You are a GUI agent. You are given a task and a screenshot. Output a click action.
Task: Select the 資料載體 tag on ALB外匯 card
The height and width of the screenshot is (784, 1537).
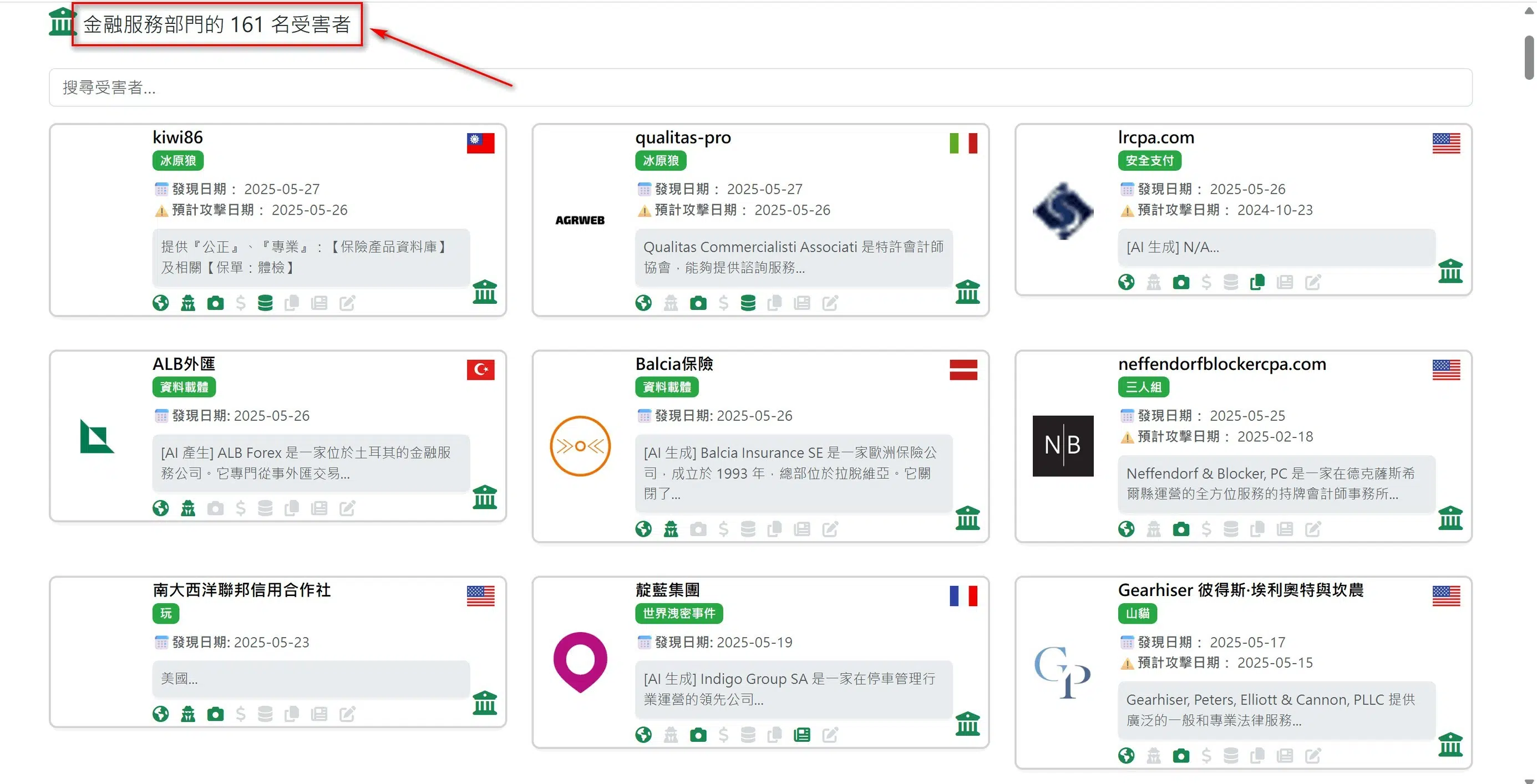tap(184, 387)
